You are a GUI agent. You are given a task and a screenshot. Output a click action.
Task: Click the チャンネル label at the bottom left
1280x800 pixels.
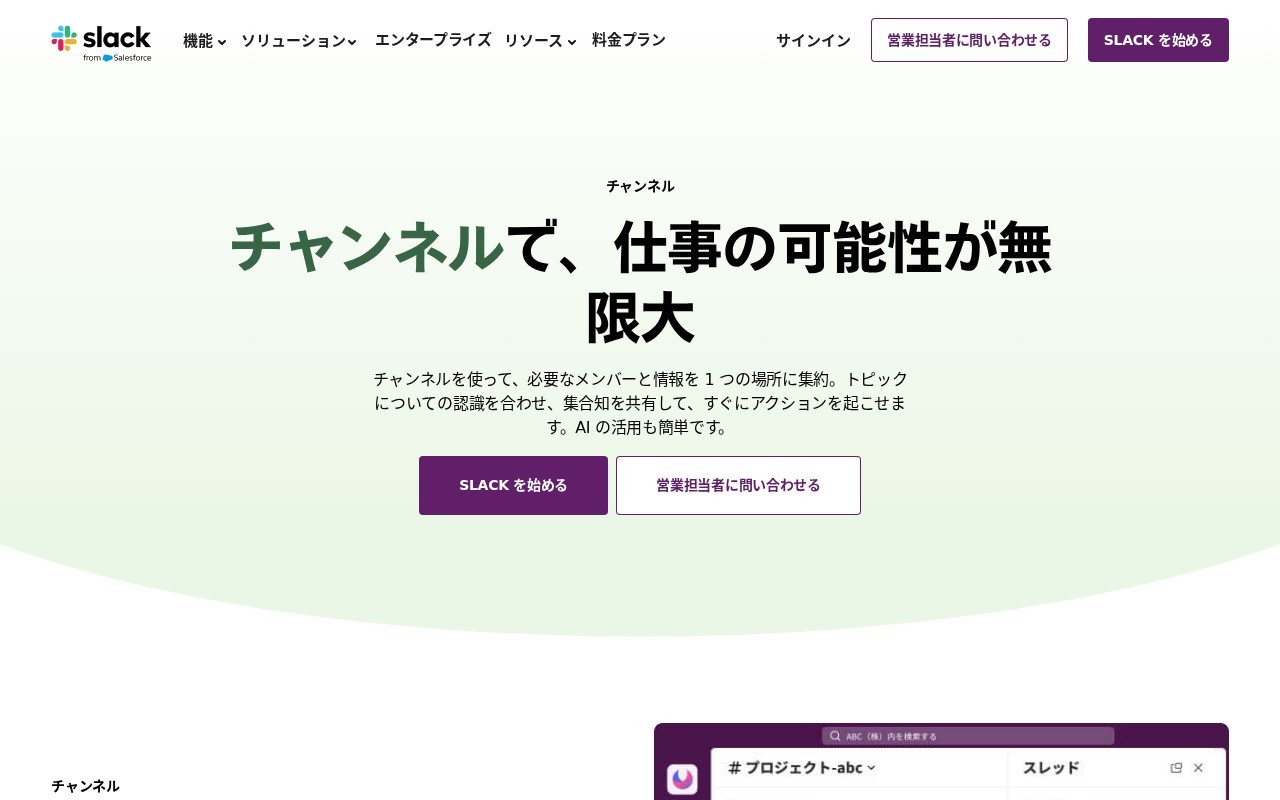click(x=85, y=786)
